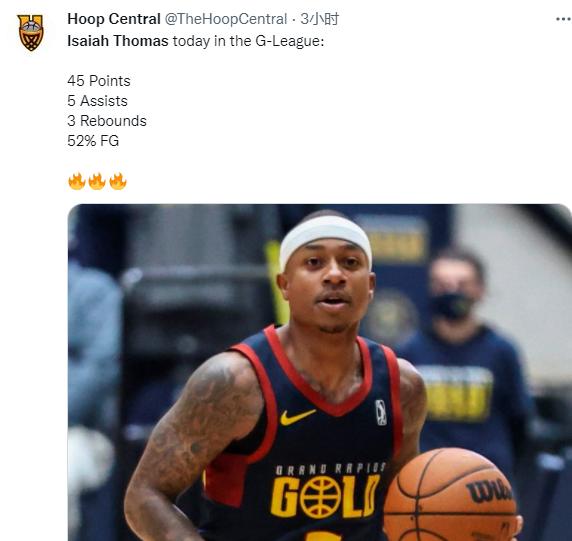Click the last fire emoji
Screen dimensions: 572x541
(117, 181)
